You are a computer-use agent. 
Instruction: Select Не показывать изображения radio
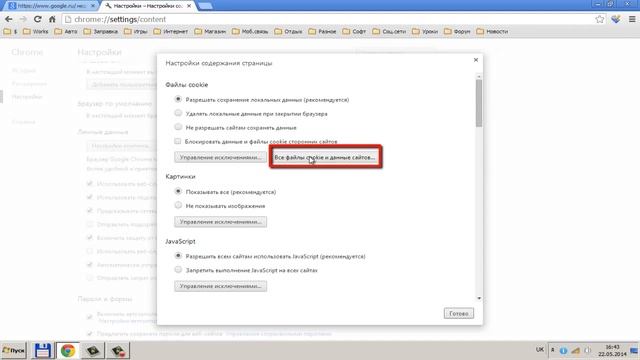pyautogui.click(x=178, y=205)
